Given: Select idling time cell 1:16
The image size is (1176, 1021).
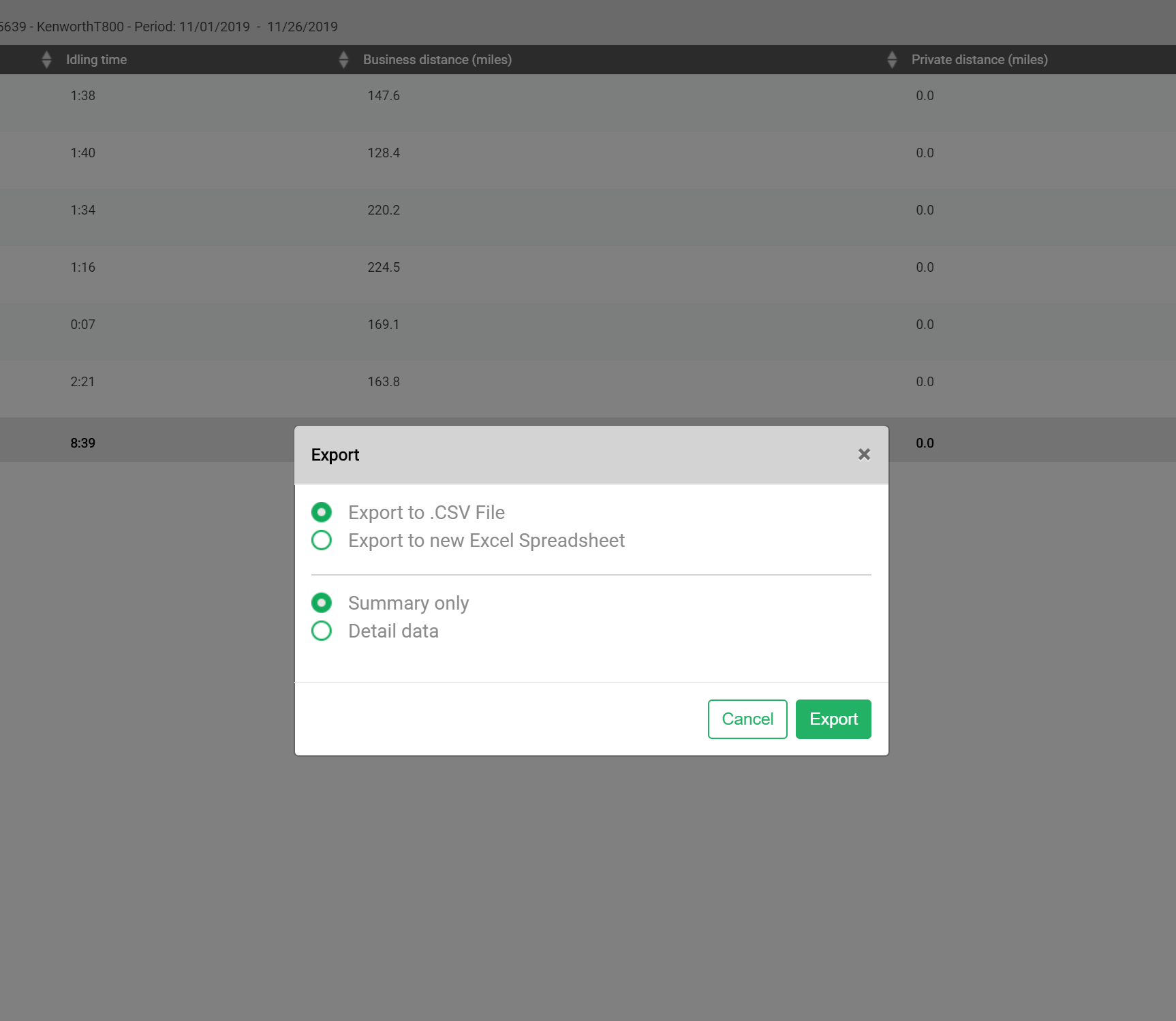Looking at the screenshot, I should [x=82, y=268].
